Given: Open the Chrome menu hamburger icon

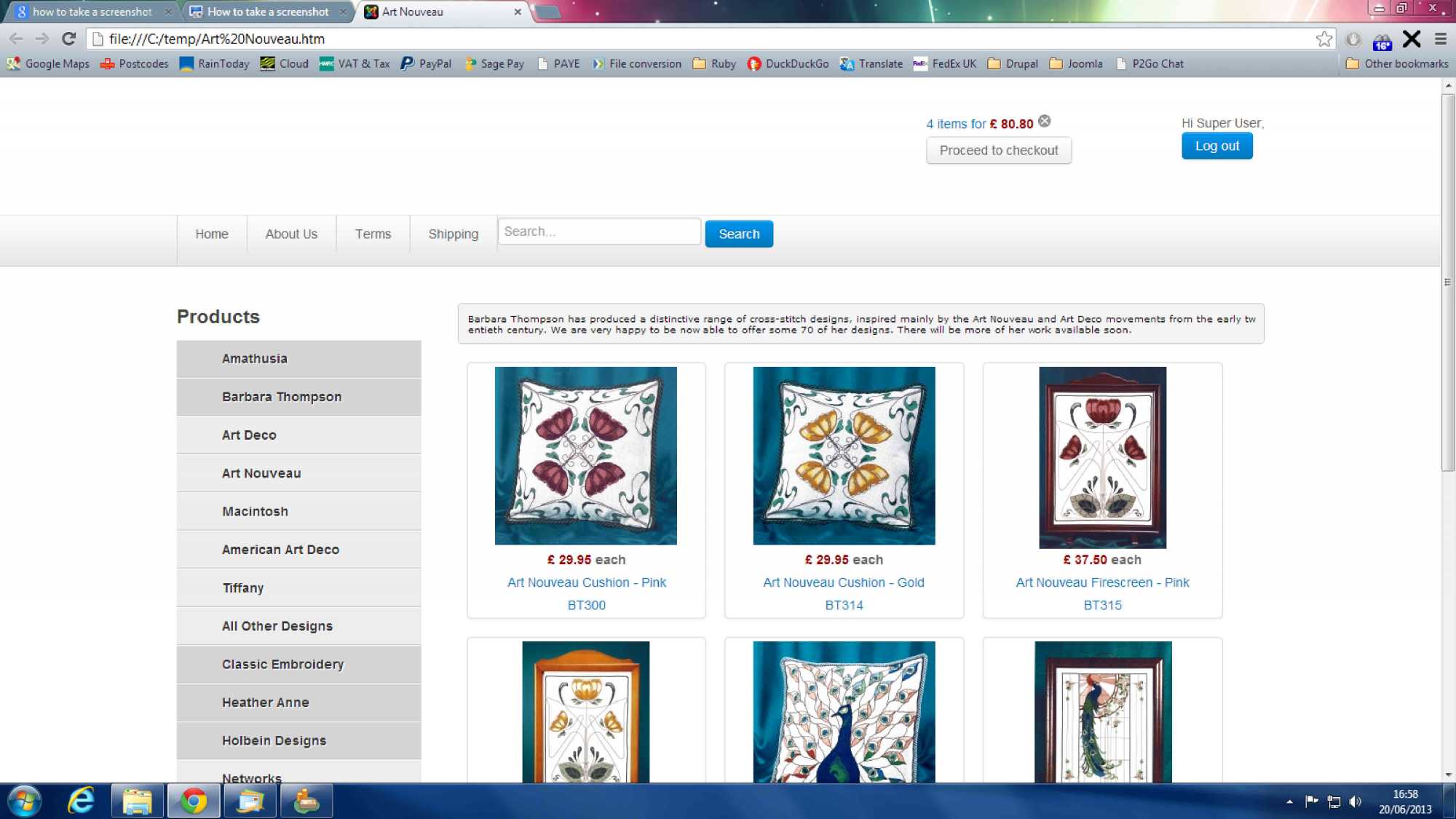Looking at the screenshot, I should coord(1440,39).
